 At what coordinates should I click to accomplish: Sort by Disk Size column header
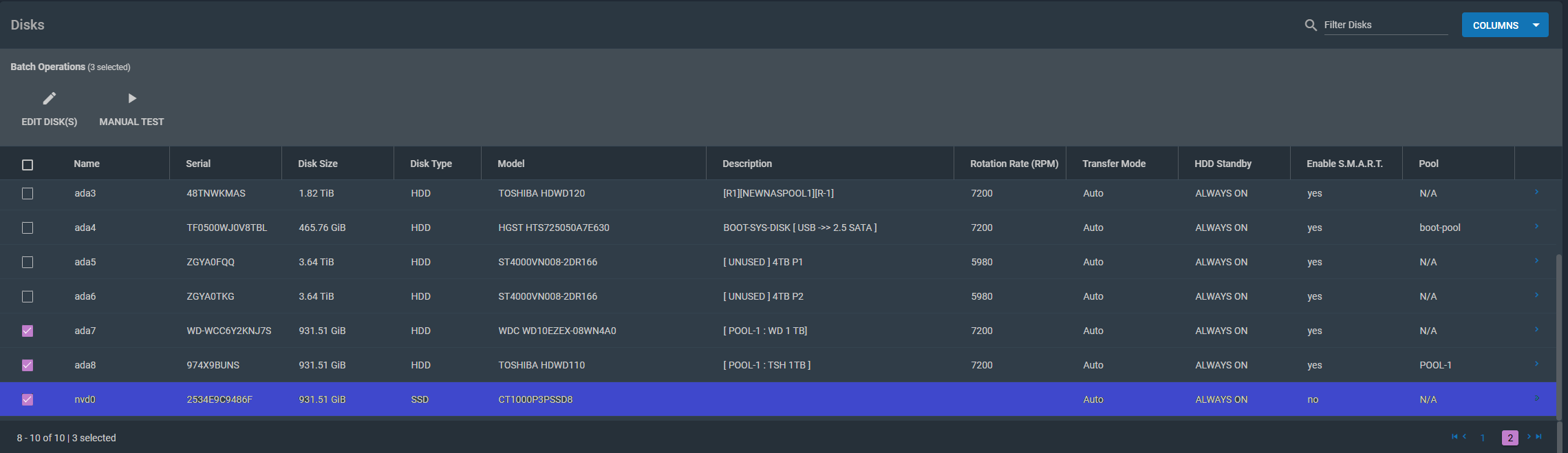317,164
